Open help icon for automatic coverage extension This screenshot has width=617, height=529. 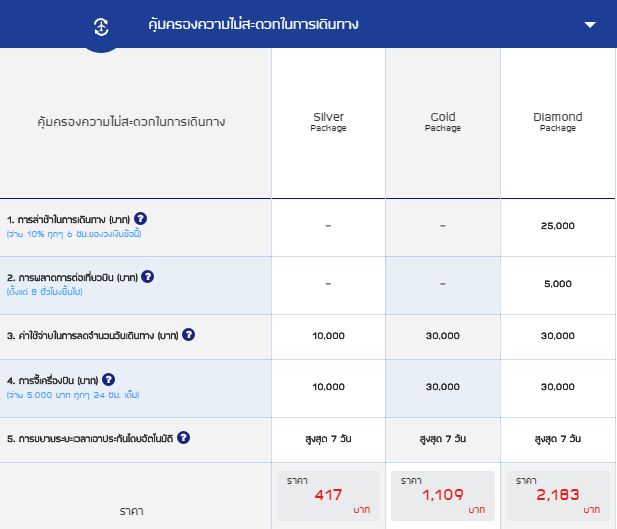coord(183,437)
